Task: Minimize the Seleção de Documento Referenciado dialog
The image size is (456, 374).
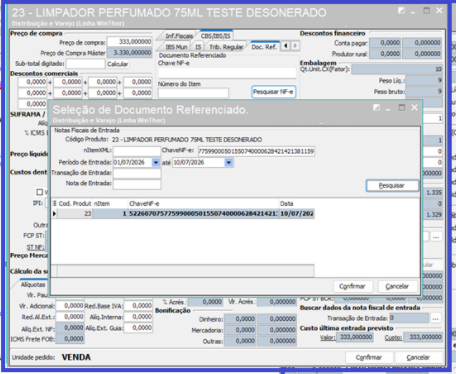Action: coord(388,109)
